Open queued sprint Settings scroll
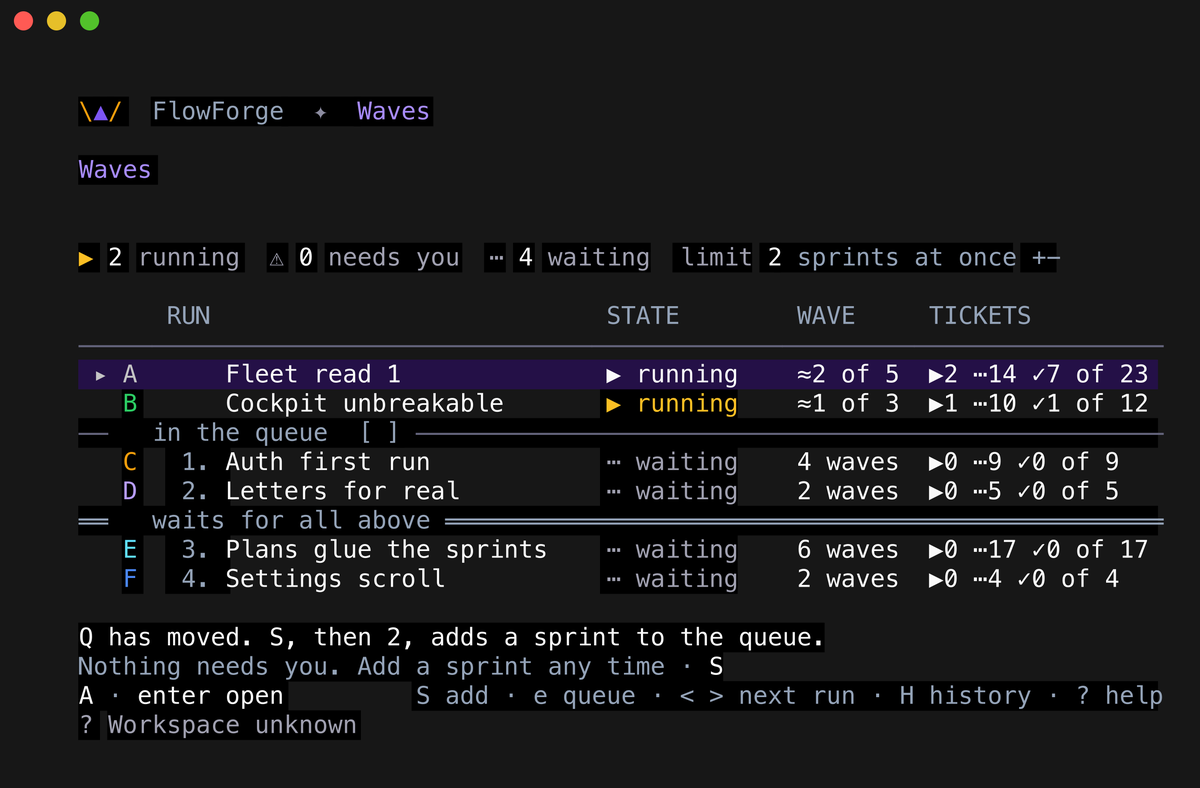 point(335,579)
